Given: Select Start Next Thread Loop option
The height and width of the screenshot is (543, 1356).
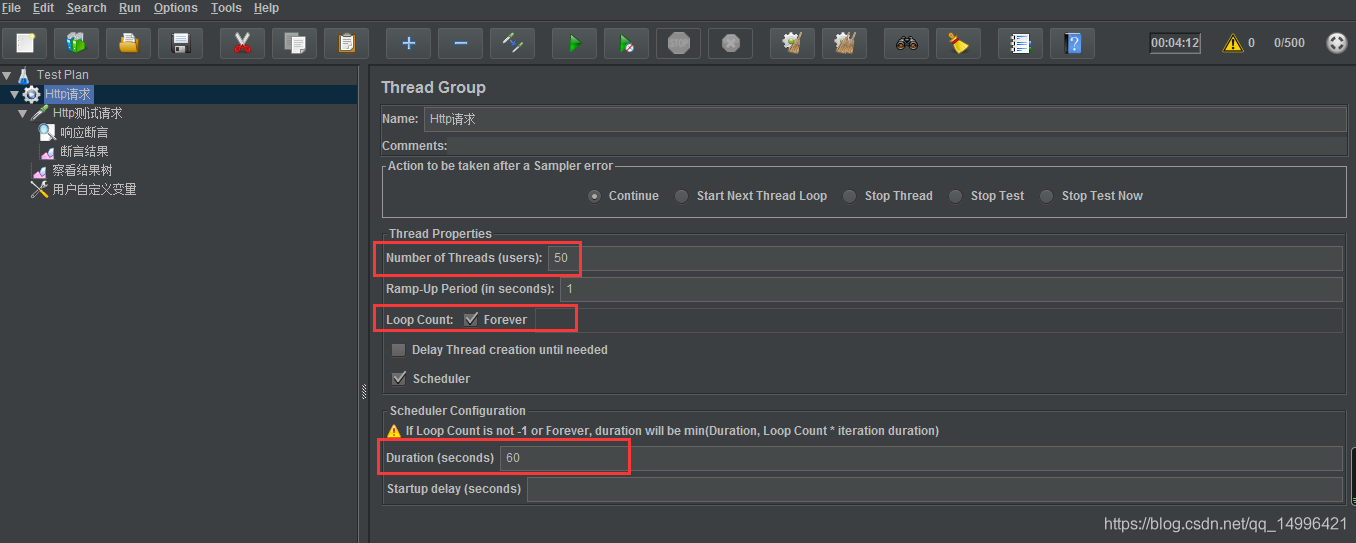Looking at the screenshot, I should (x=682, y=196).
